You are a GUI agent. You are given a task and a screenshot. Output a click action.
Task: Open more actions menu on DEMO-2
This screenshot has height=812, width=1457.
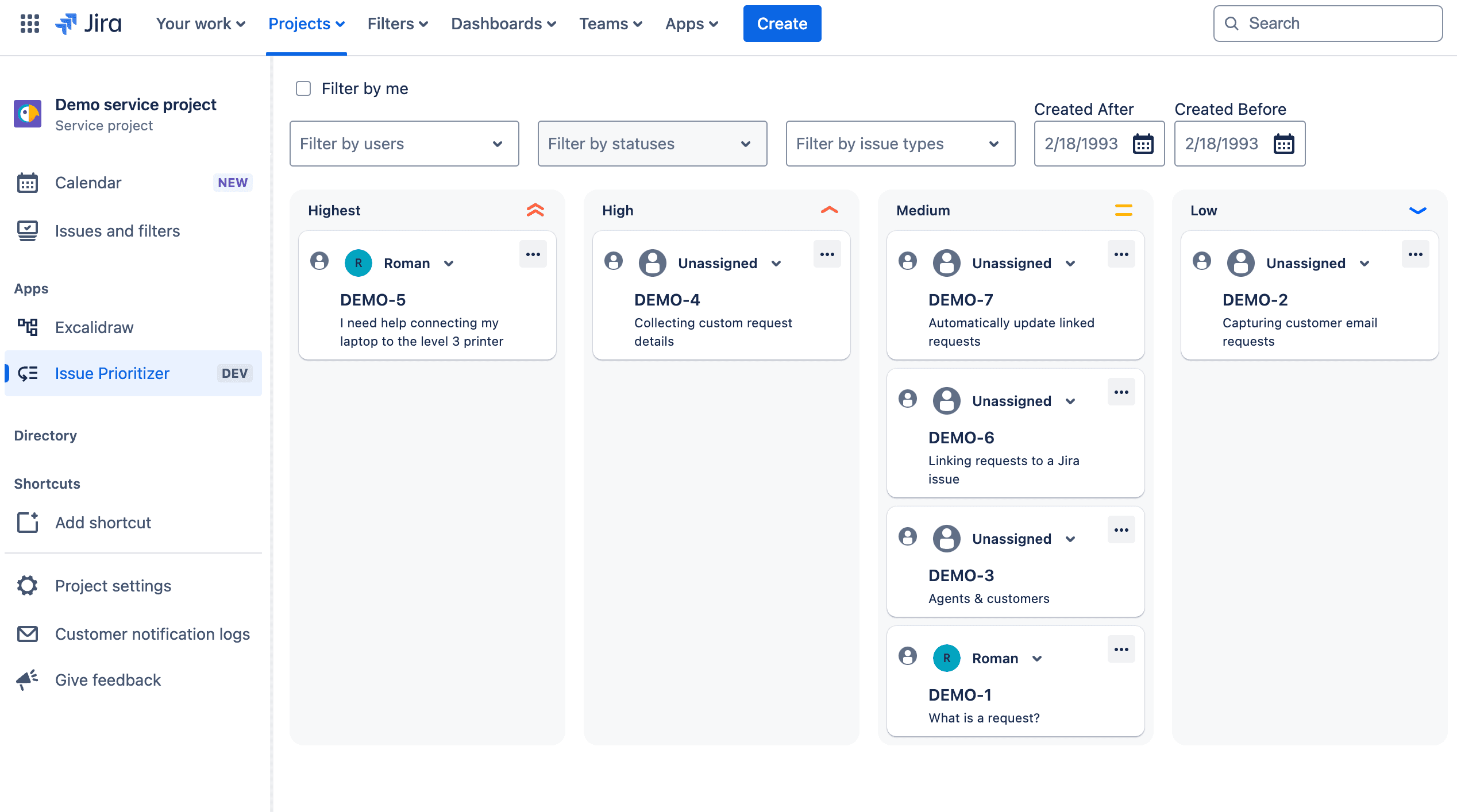tap(1416, 254)
